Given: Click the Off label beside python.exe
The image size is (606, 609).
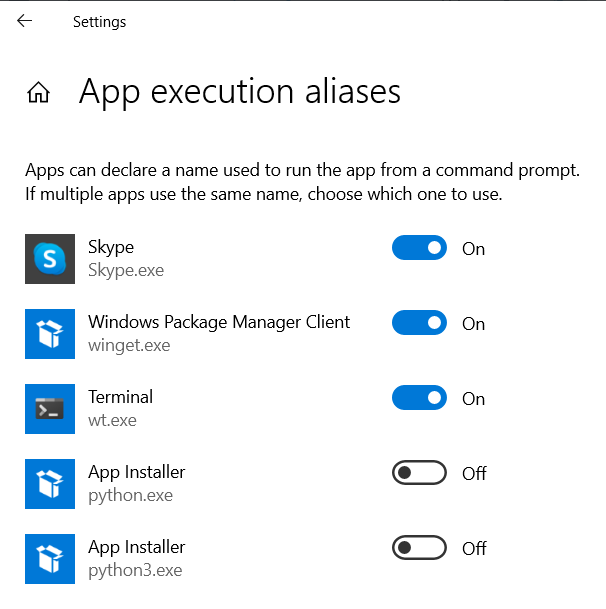Looking at the screenshot, I should pyautogui.click(x=474, y=474).
